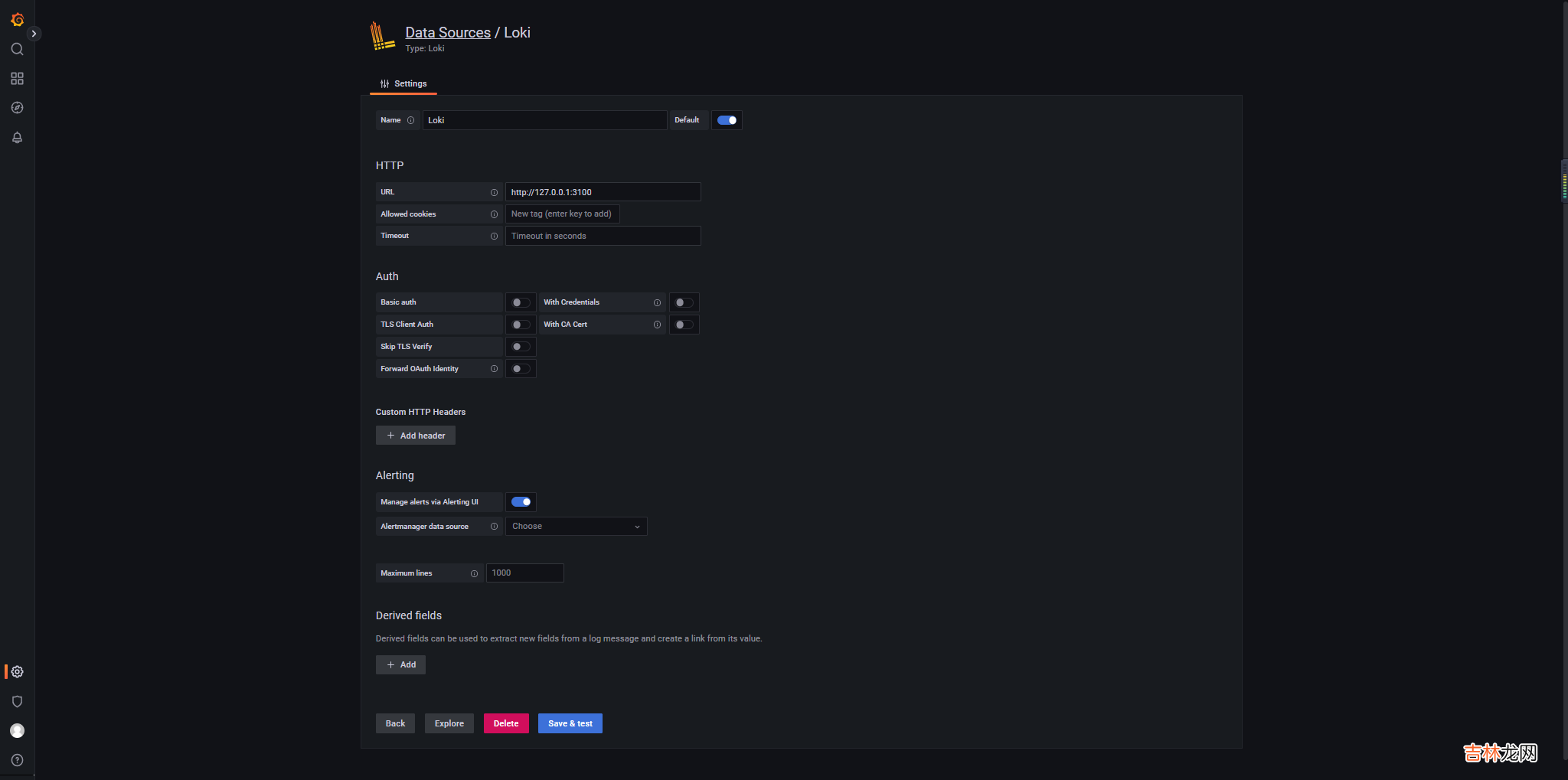Click the Add header button

pos(416,436)
